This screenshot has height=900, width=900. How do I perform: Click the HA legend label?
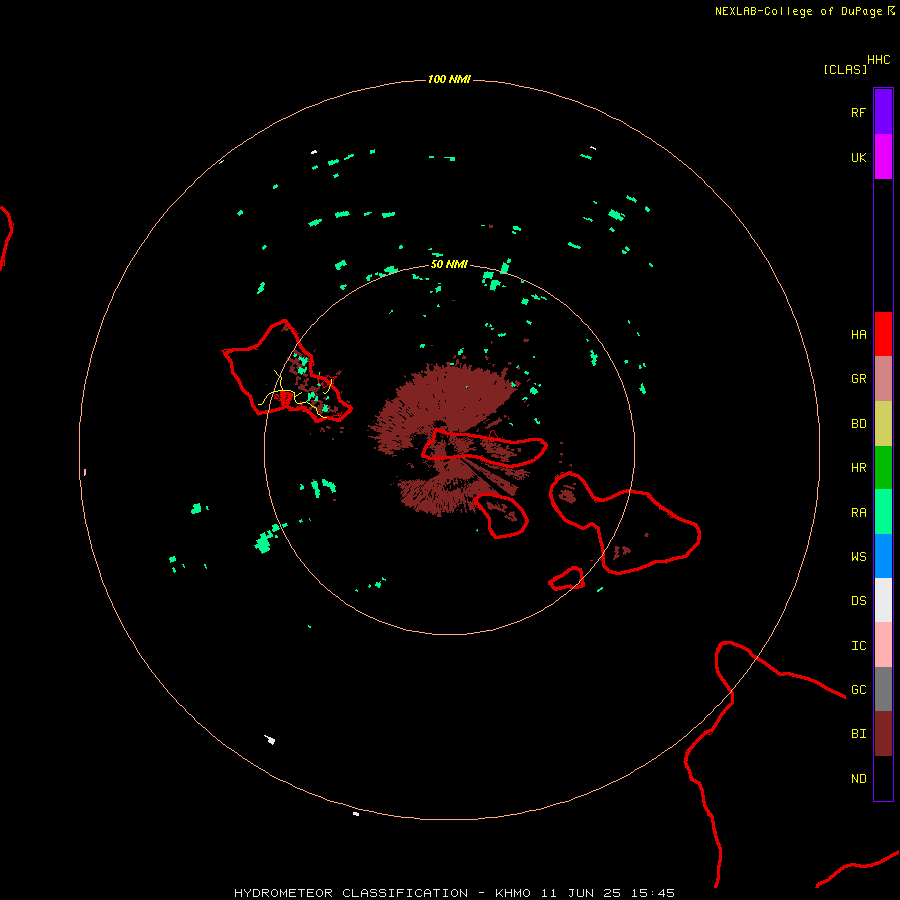[x=858, y=335]
